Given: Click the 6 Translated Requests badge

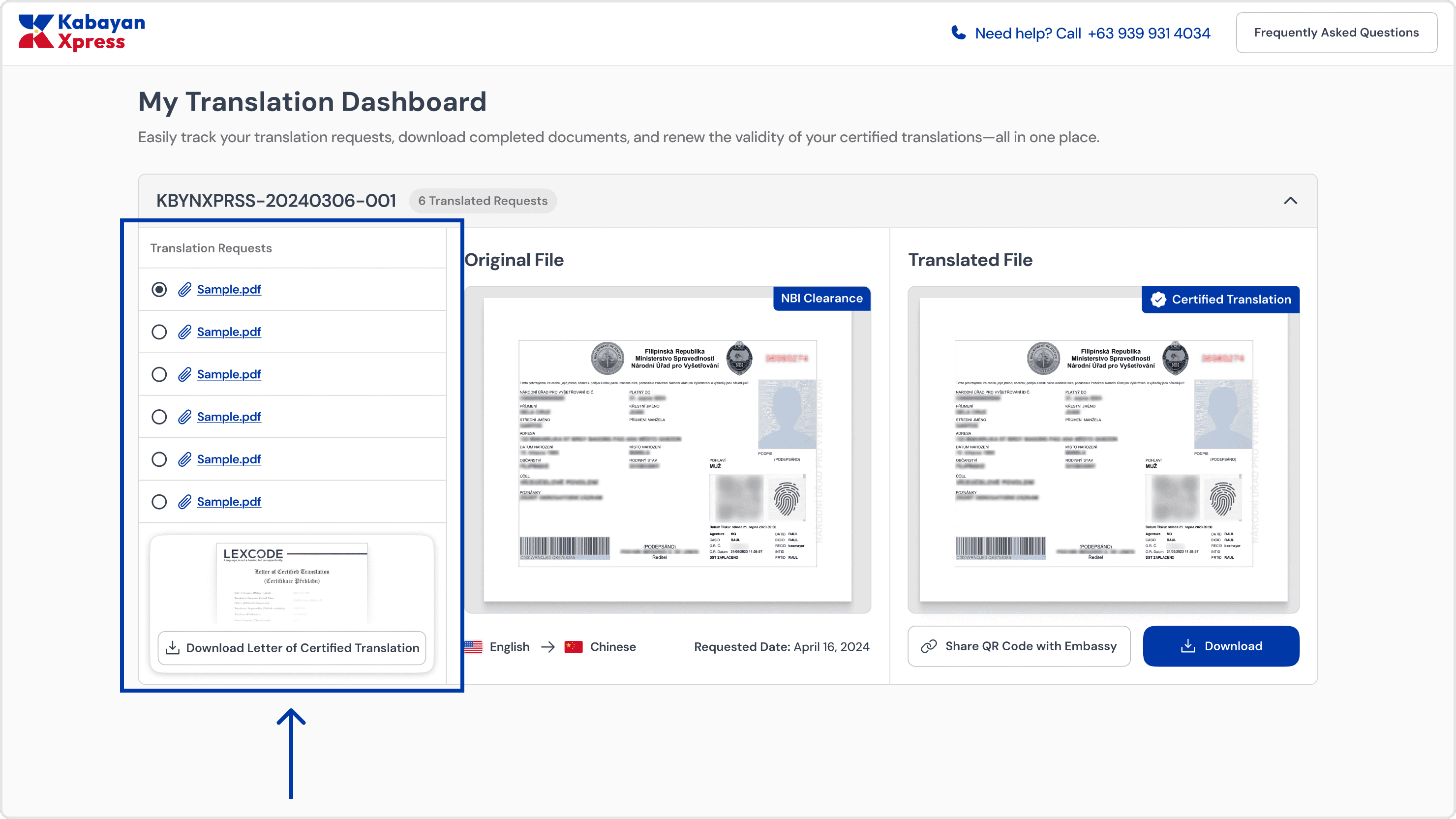Looking at the screenshot, I should (x=482, y=201).
